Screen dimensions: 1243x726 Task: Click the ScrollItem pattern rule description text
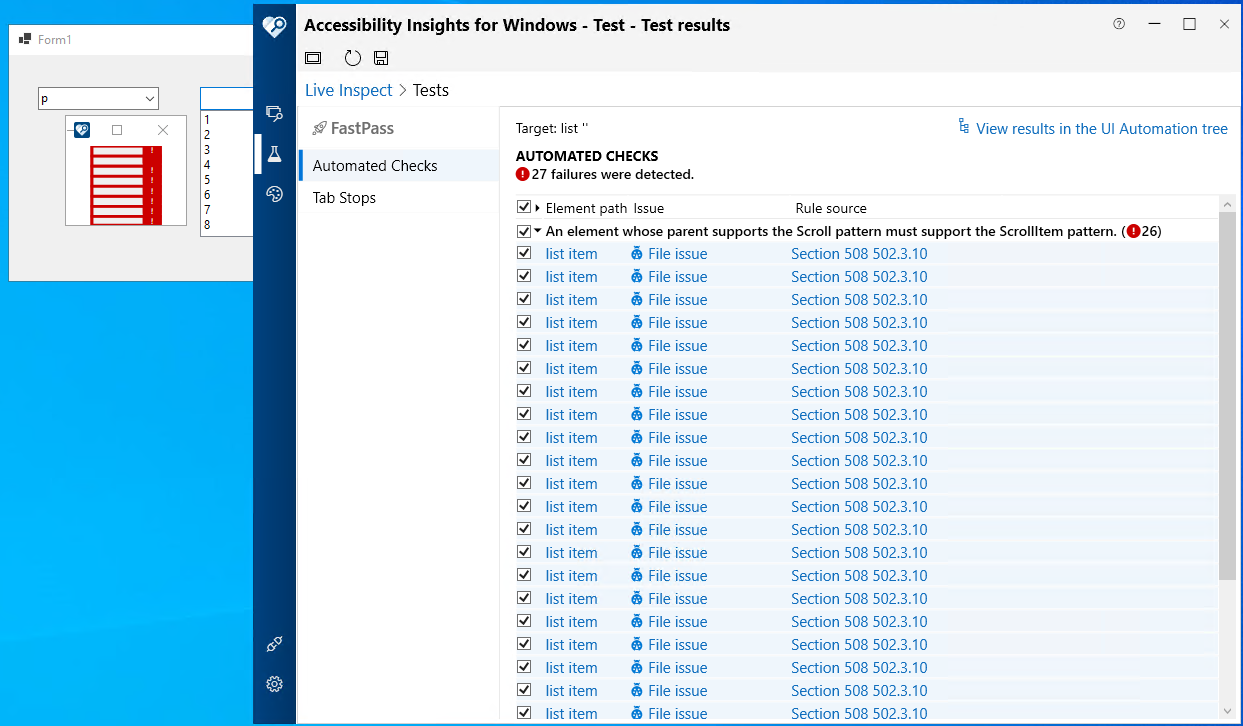[831, 231]
